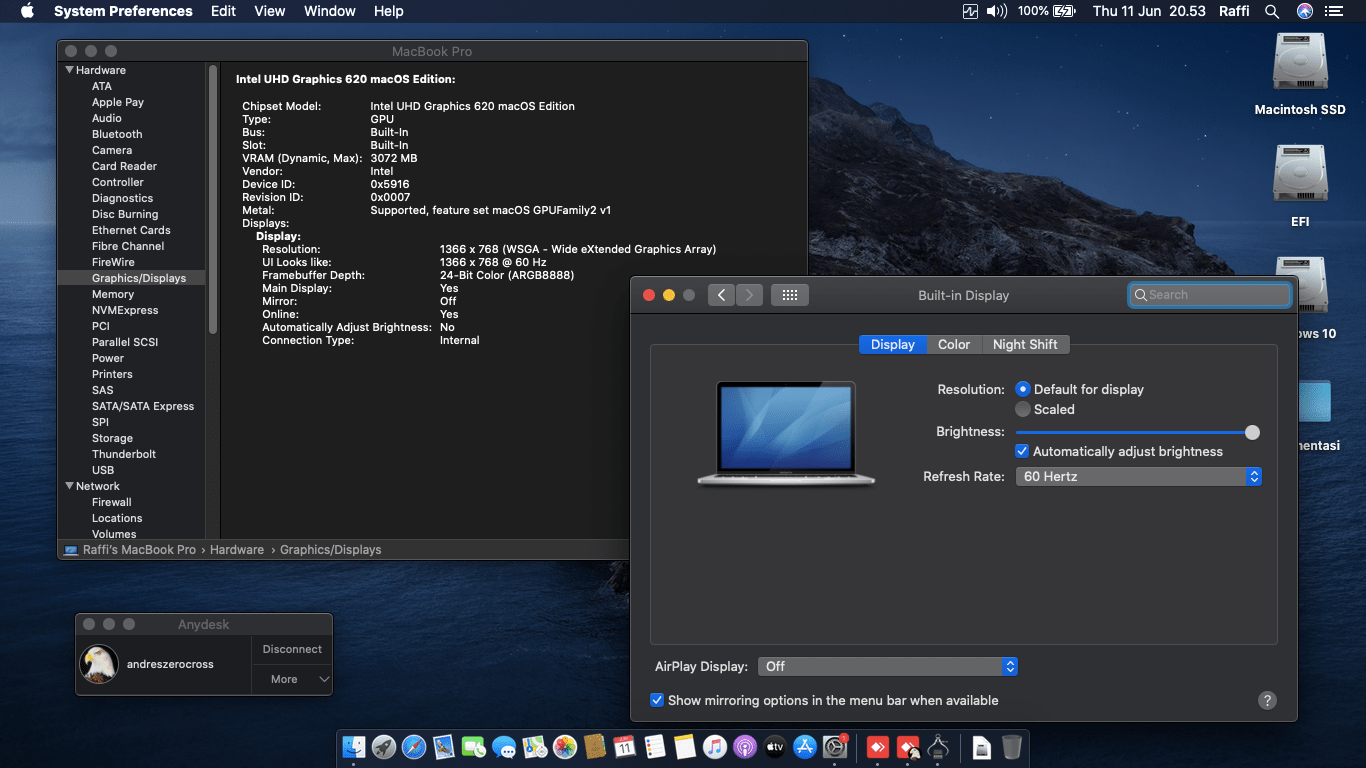Open the View menu
This screenshot has height=768, width=1366.
tap(270, 11)
